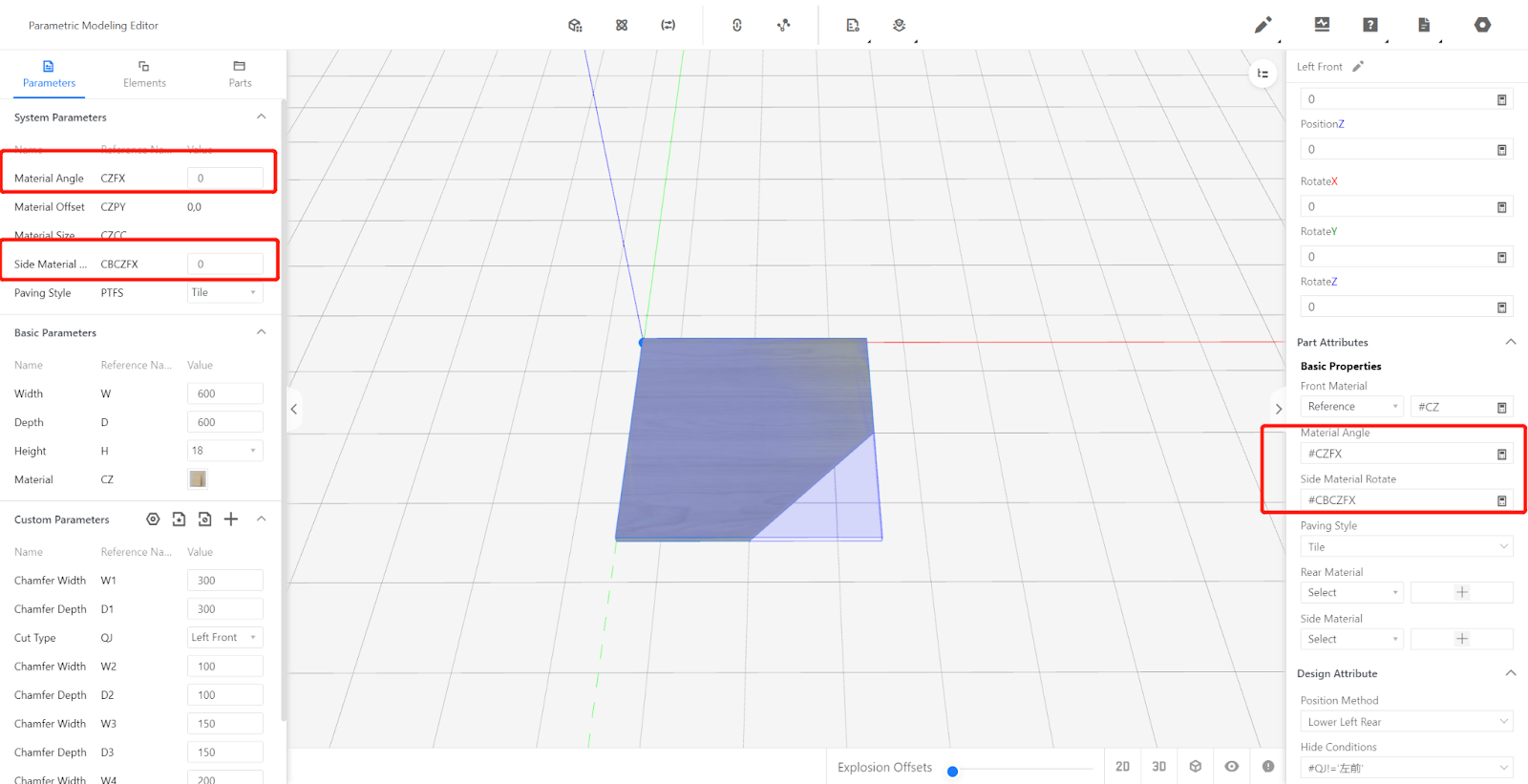Click the hexagon icon at top right

(x=1482, y=25)
